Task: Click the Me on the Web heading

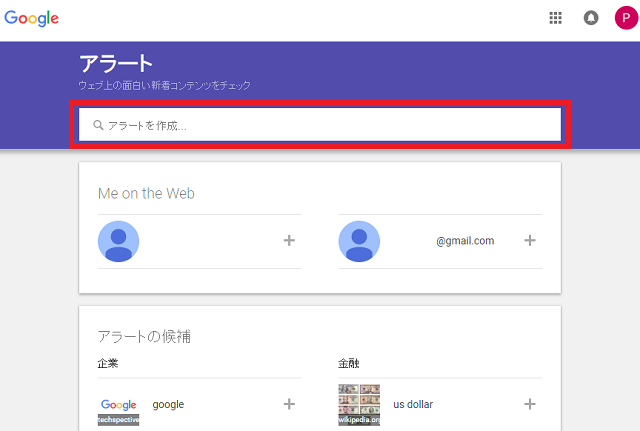Action: pyautogui.click(x=146, y=193)
